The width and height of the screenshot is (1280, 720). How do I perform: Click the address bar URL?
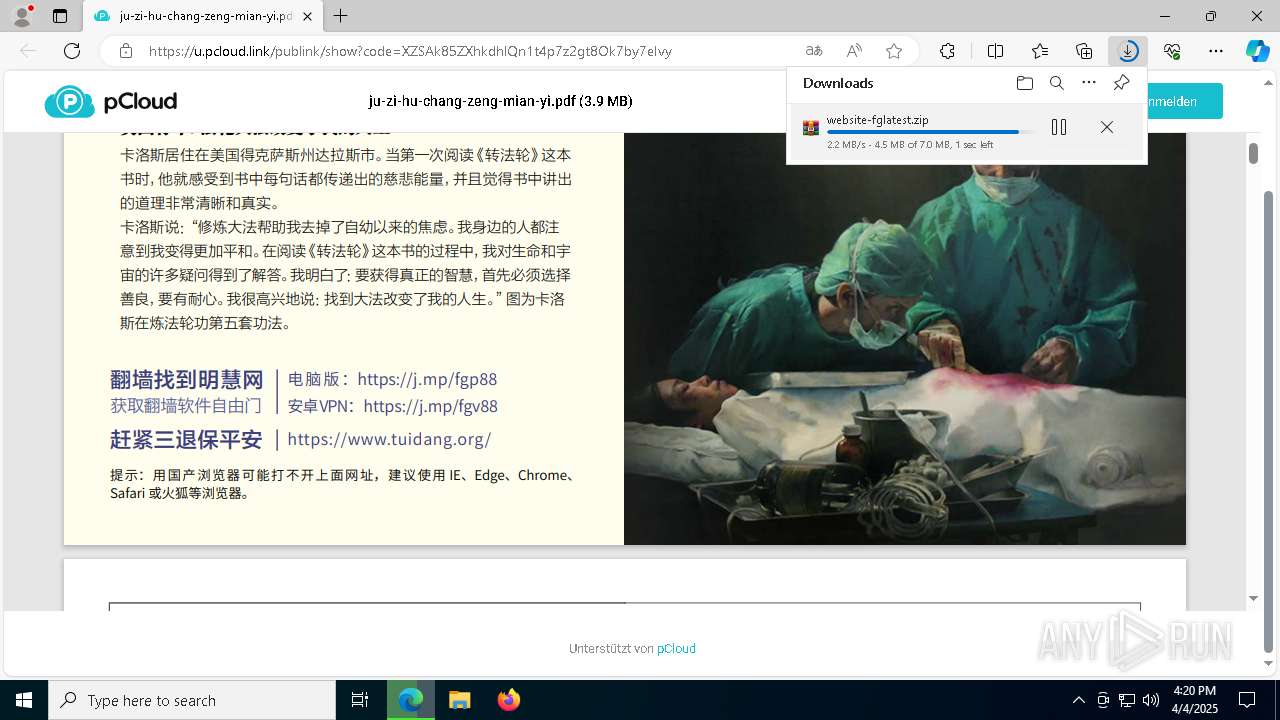(410, 51)
